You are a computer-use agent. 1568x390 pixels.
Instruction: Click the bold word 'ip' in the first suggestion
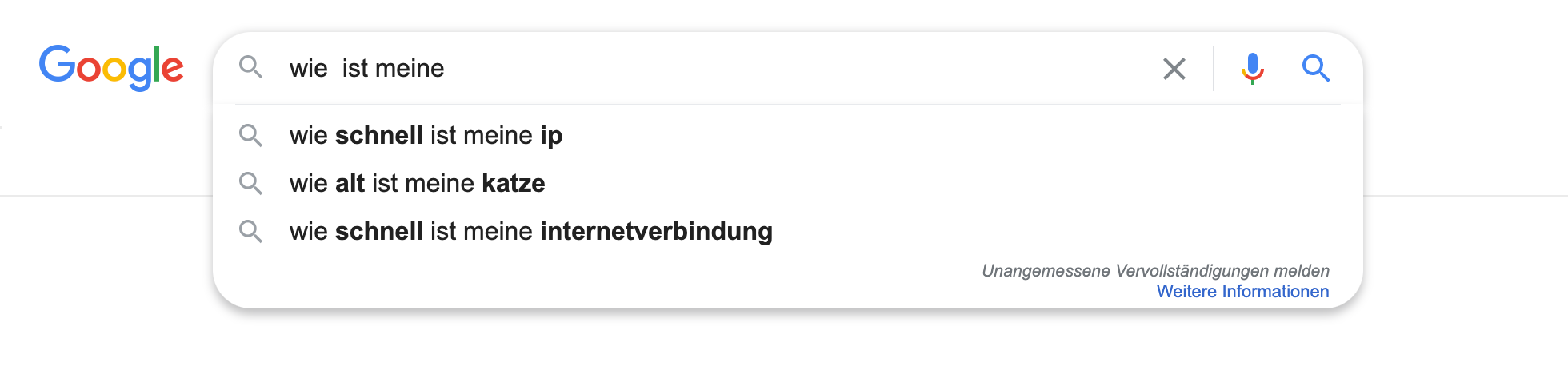coord(551,135)
